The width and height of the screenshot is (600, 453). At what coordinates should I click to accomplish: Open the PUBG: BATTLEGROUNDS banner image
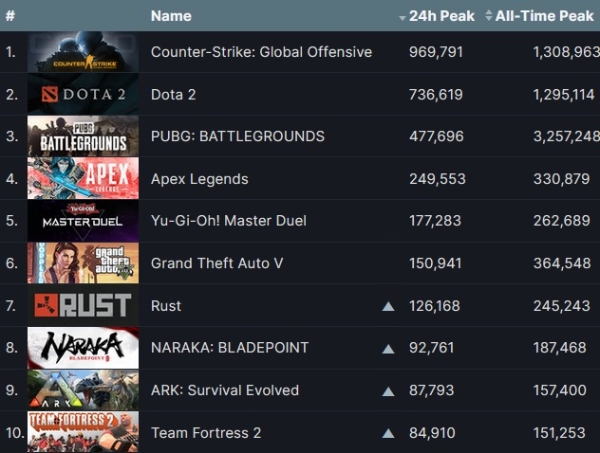click(x=83, y=136)
